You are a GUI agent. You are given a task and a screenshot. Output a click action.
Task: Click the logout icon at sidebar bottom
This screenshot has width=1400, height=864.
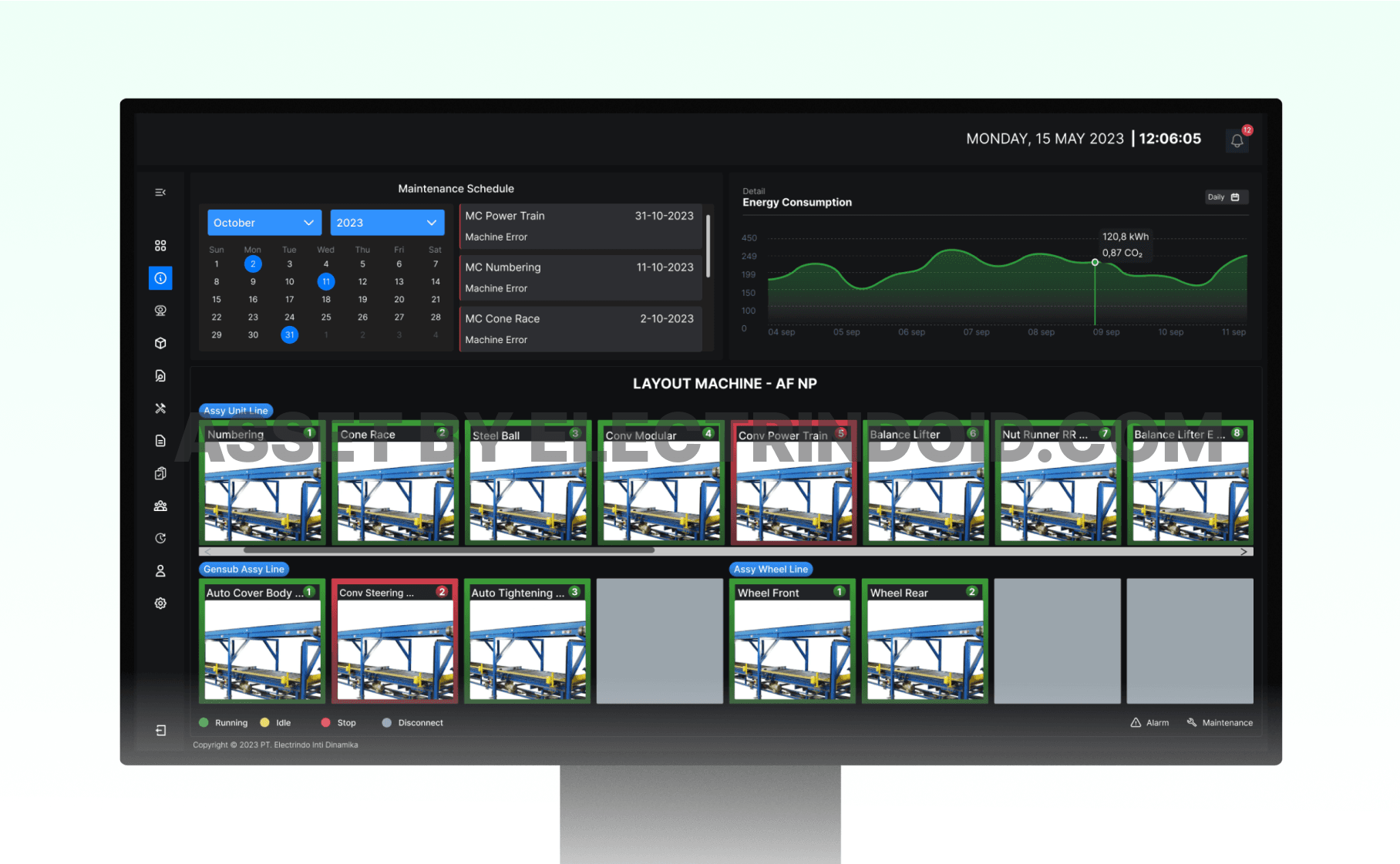pos(160,731)
